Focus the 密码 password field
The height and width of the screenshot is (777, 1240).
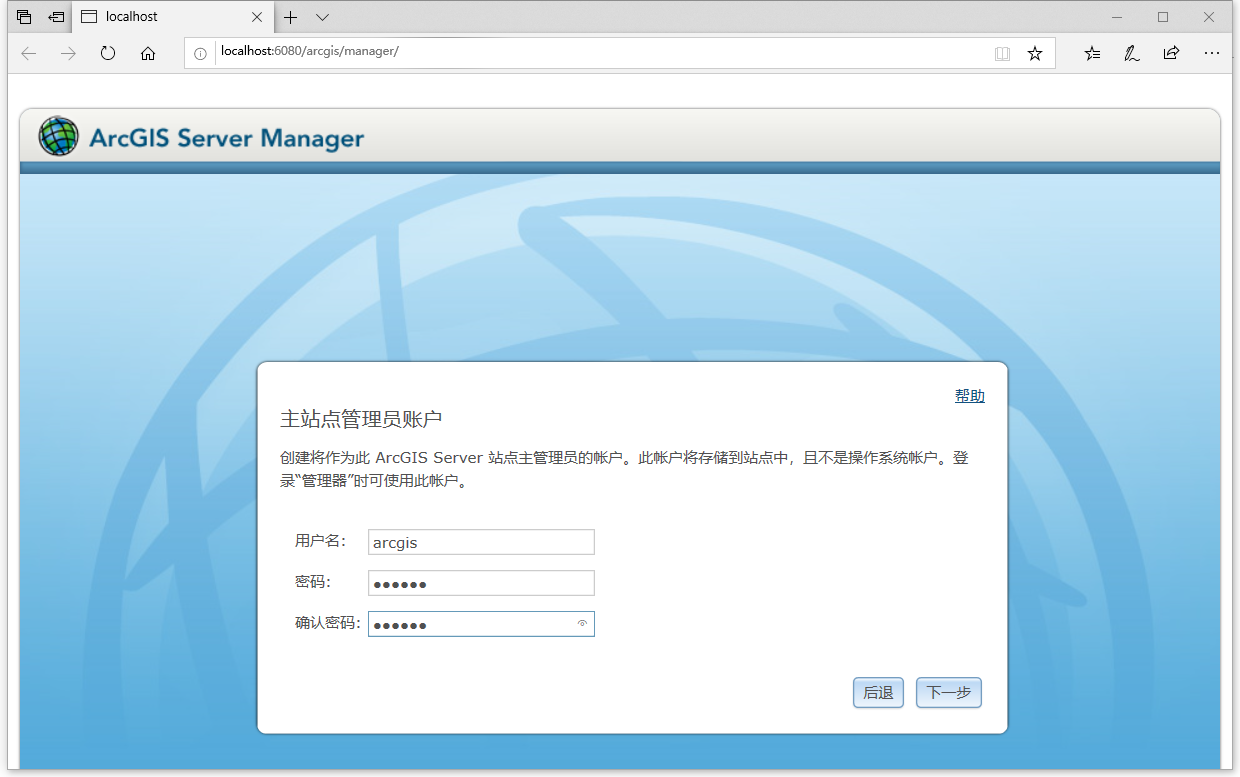tap(481, 583)
